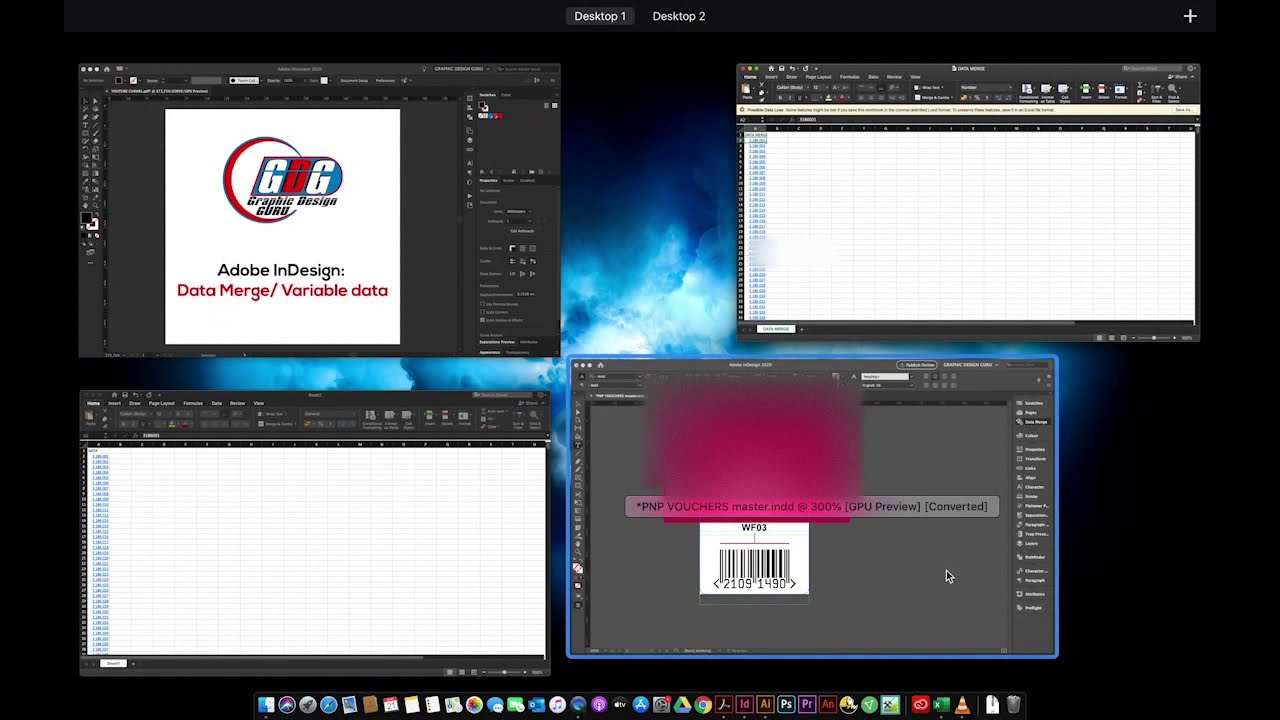
Task: Toggle Bold in DATA MERGE Excel window
Action: coord(781,97)
